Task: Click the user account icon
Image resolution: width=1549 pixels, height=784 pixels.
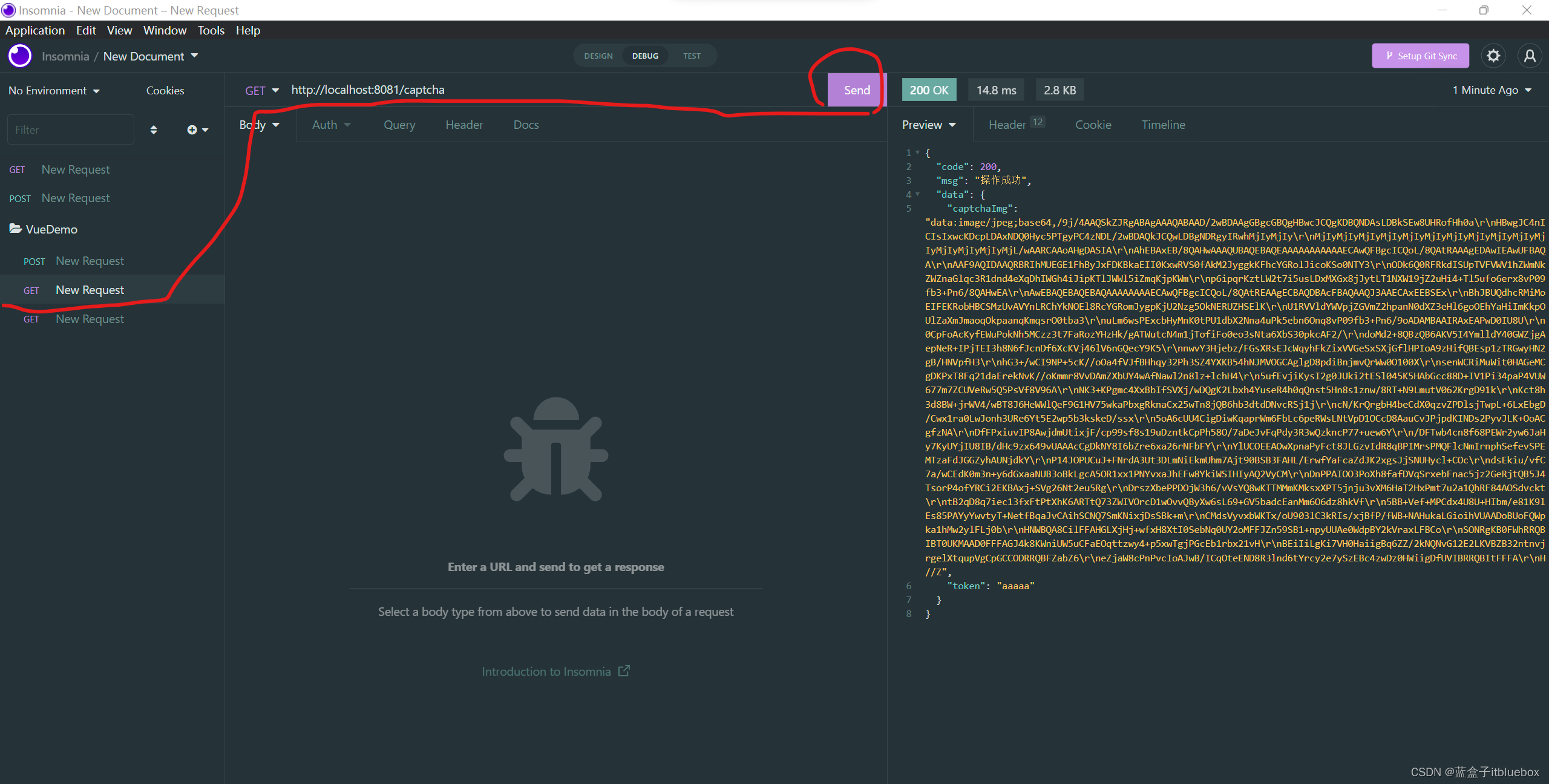Action: [1530, 56]
